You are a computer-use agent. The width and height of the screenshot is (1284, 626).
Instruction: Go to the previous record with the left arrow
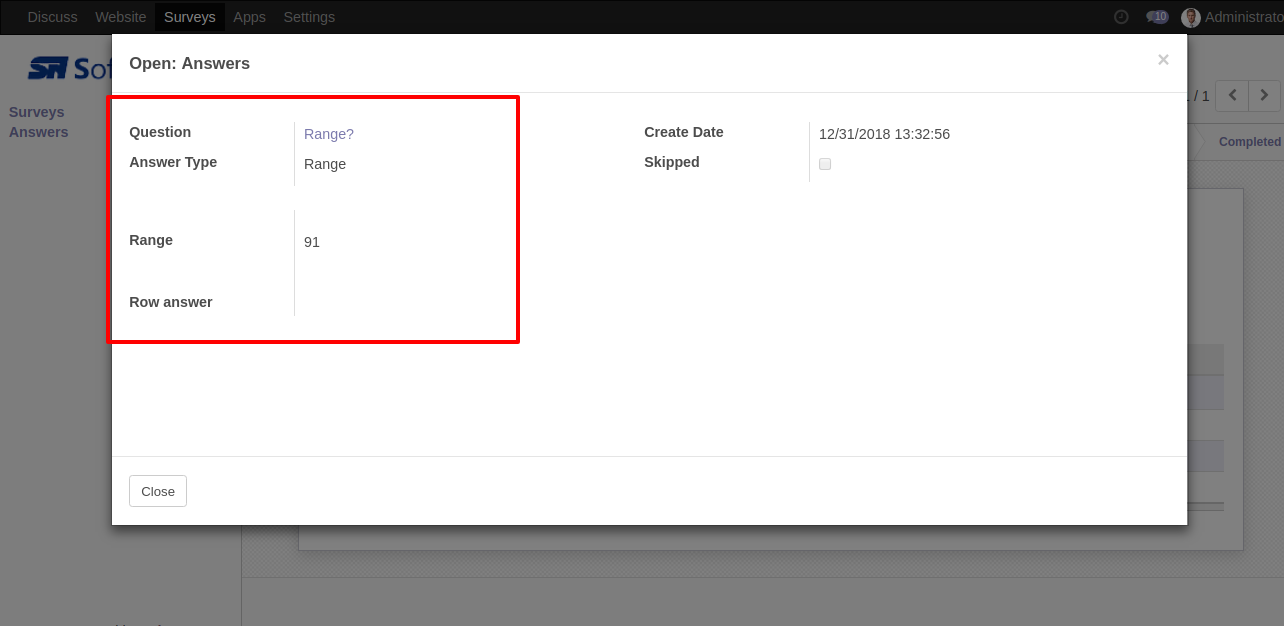(x=1233, y=95)
